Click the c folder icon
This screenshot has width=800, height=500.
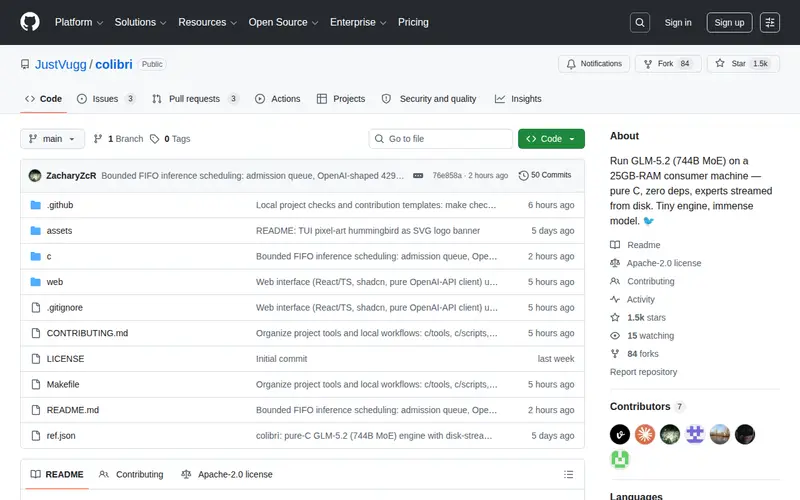click(x=35, y=256)
